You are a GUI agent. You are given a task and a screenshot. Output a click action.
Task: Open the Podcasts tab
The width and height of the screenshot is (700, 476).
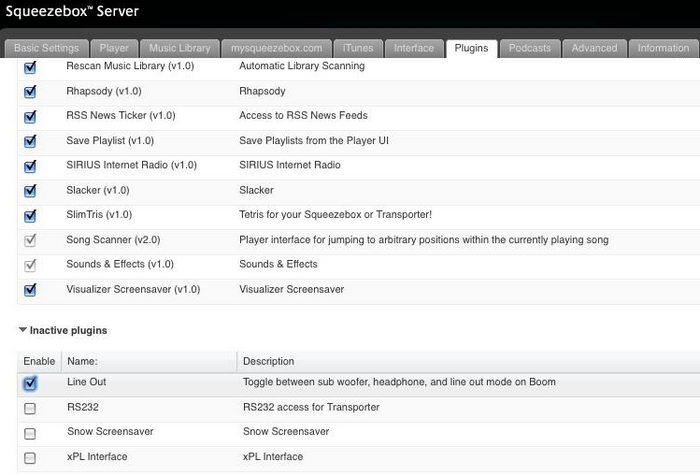coord(530,48)
